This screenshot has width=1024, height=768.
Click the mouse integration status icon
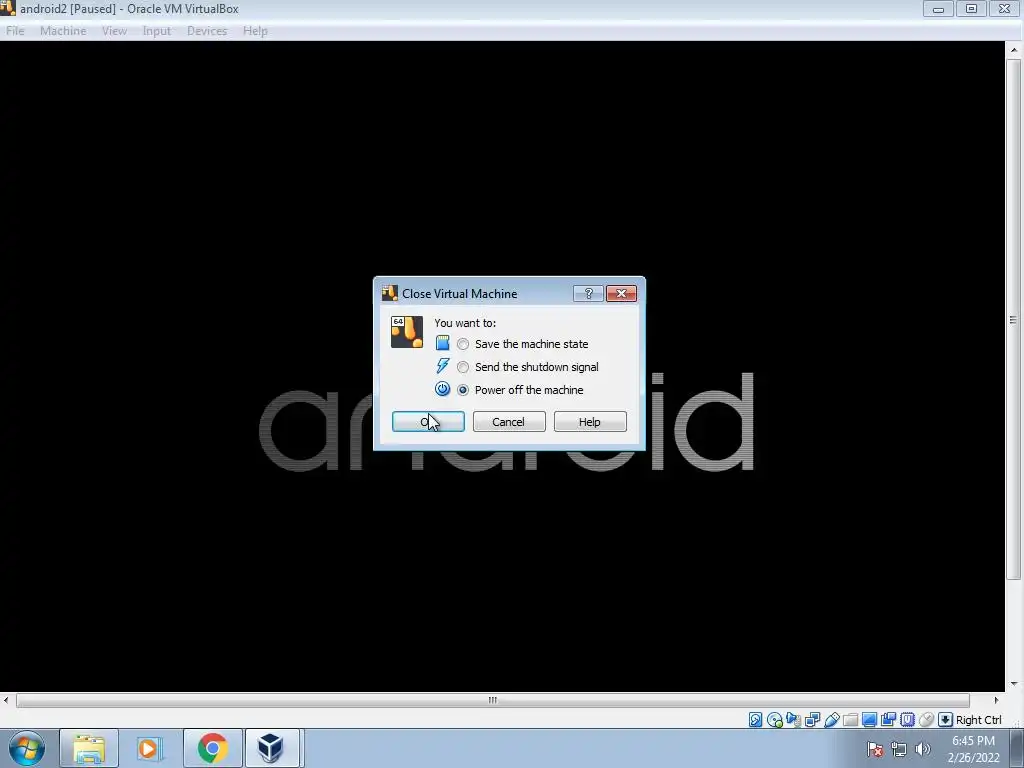[x=926, y=720]
